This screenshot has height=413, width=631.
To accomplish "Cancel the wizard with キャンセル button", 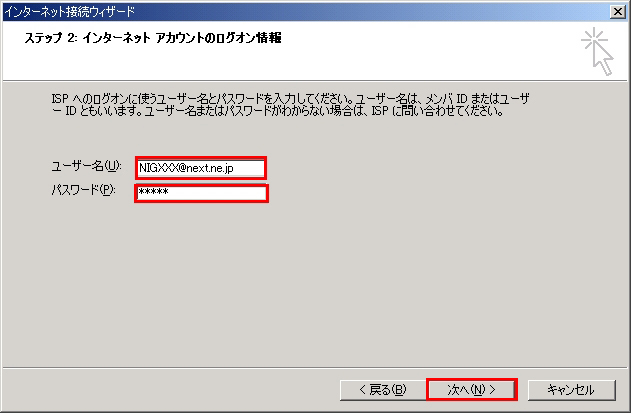I will click(x=571, y=389).
